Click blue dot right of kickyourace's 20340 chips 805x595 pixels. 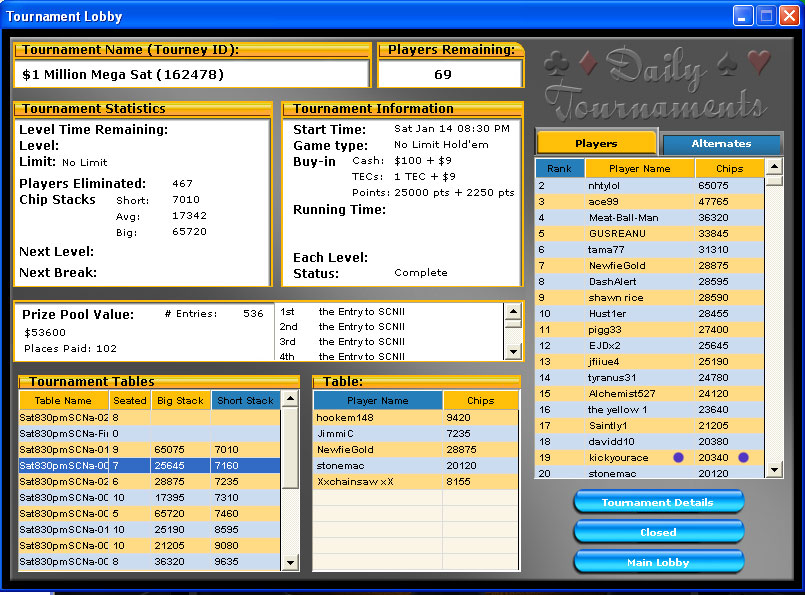click(x=743, y=458)
